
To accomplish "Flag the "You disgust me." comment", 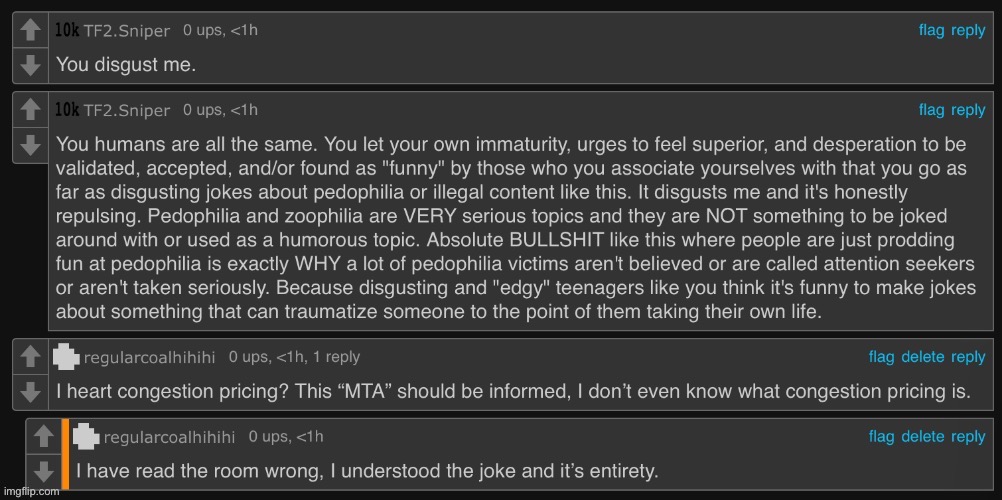I will point(931,30).
